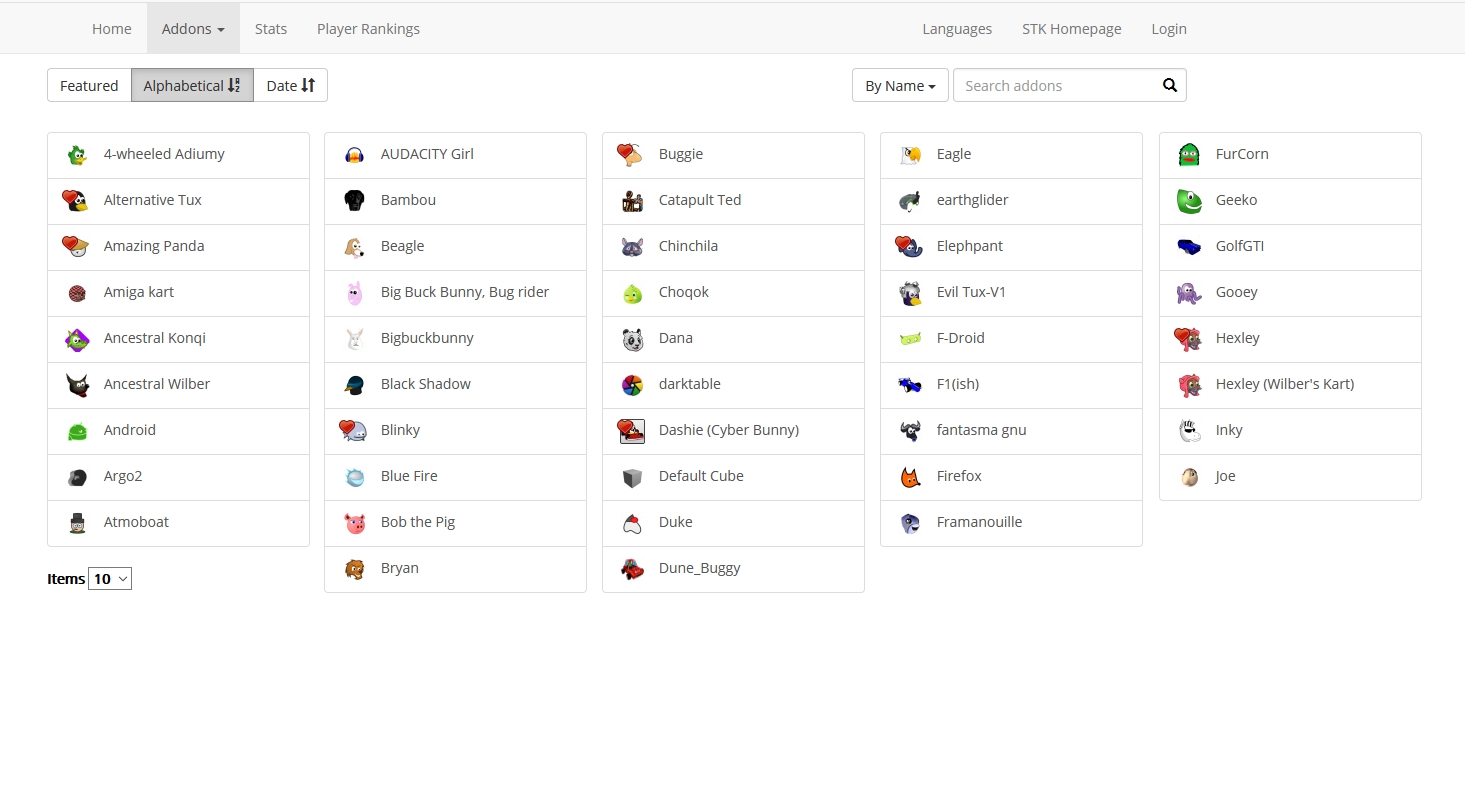Click the Search addons input field

[1055, 86]
